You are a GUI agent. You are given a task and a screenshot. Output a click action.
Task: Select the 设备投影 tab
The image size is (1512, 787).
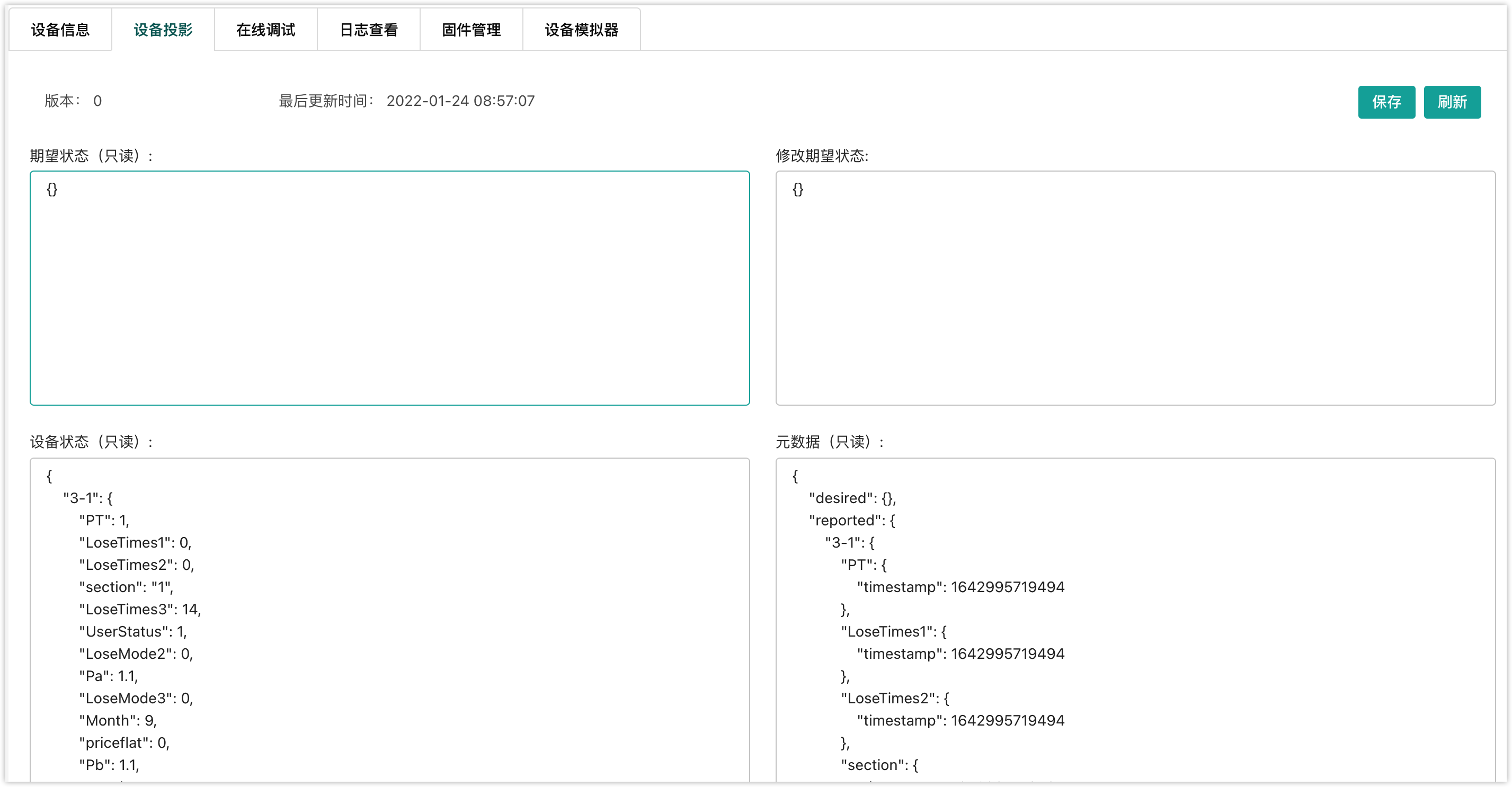[163, 29]
